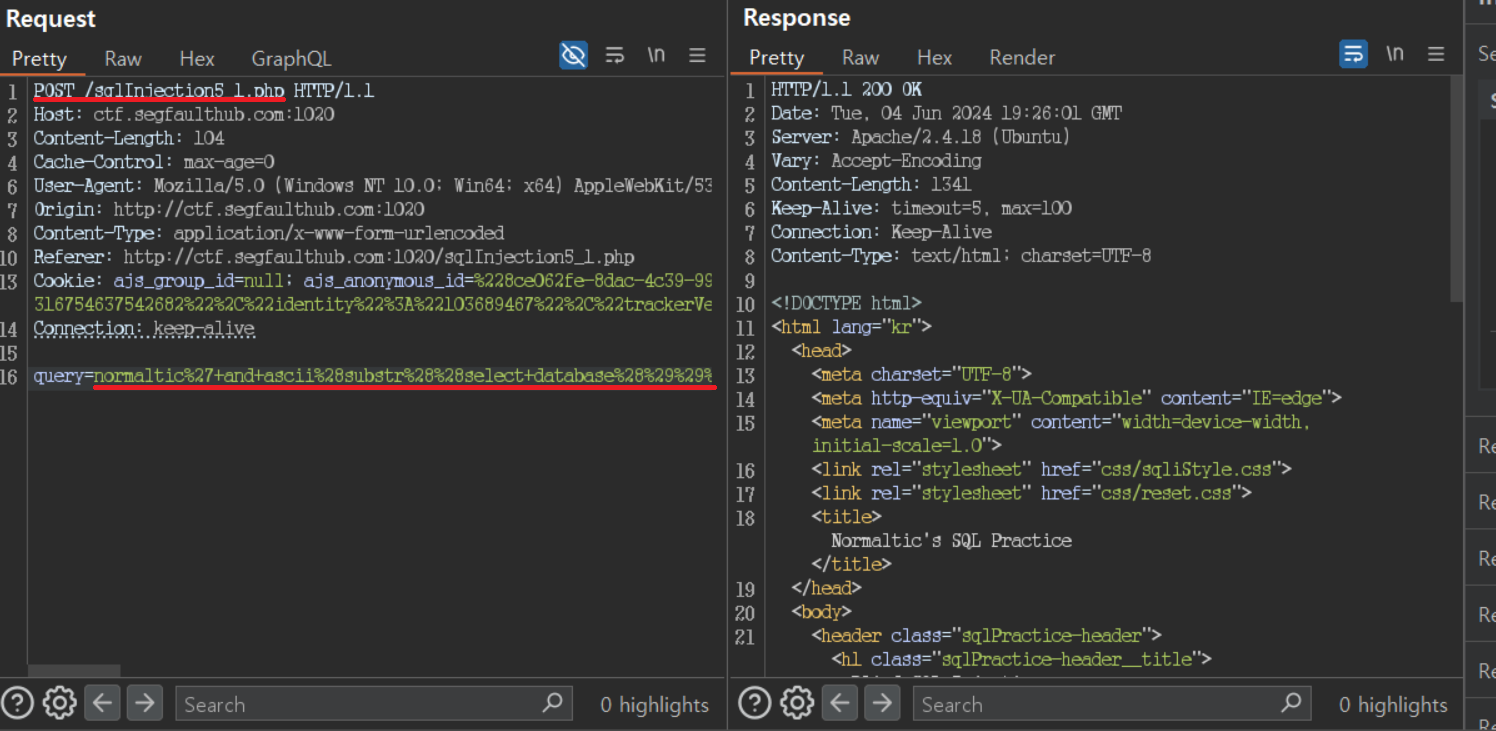Go to next match in Request search
Screen dimensions: 1496x731
tap(144, 703)
